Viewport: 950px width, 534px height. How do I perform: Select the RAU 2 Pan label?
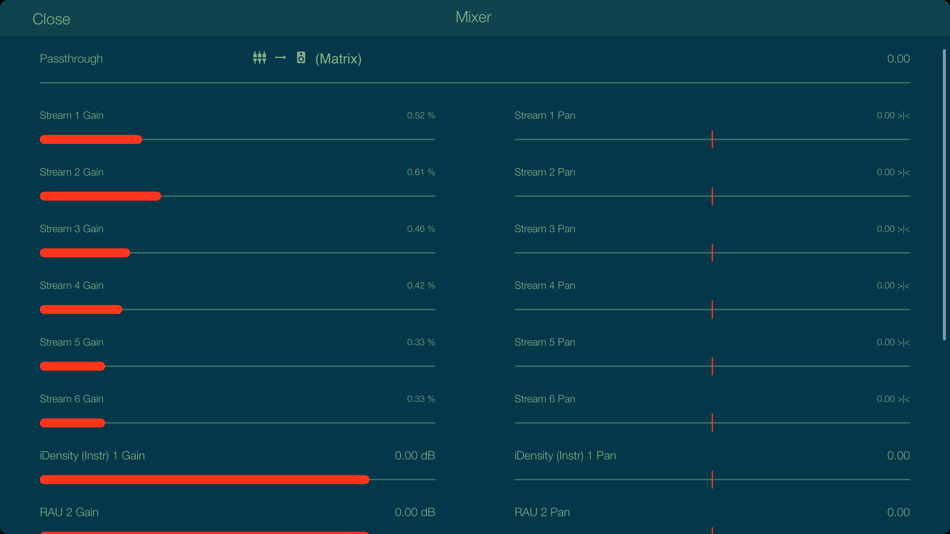click(542, 512)
